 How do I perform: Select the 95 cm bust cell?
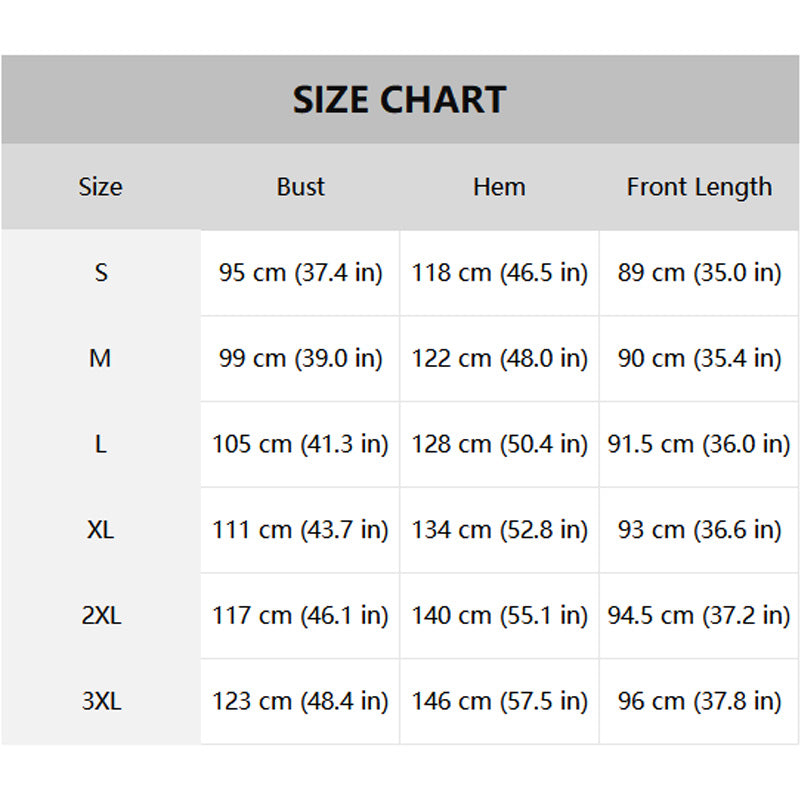301,272
